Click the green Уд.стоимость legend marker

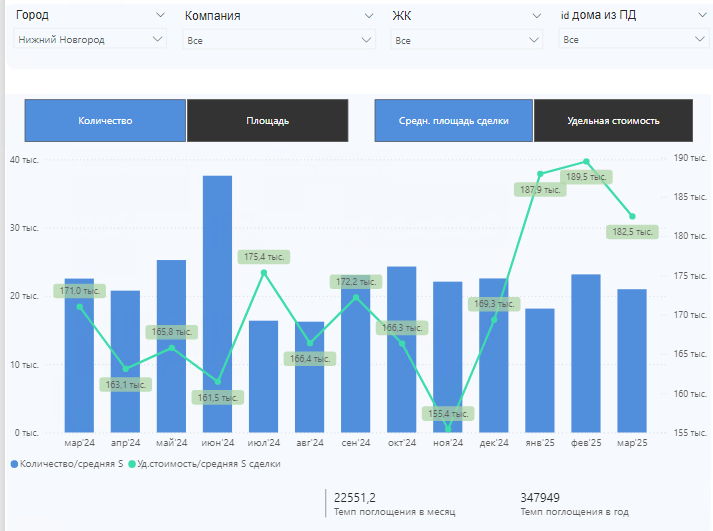(132, 464)
